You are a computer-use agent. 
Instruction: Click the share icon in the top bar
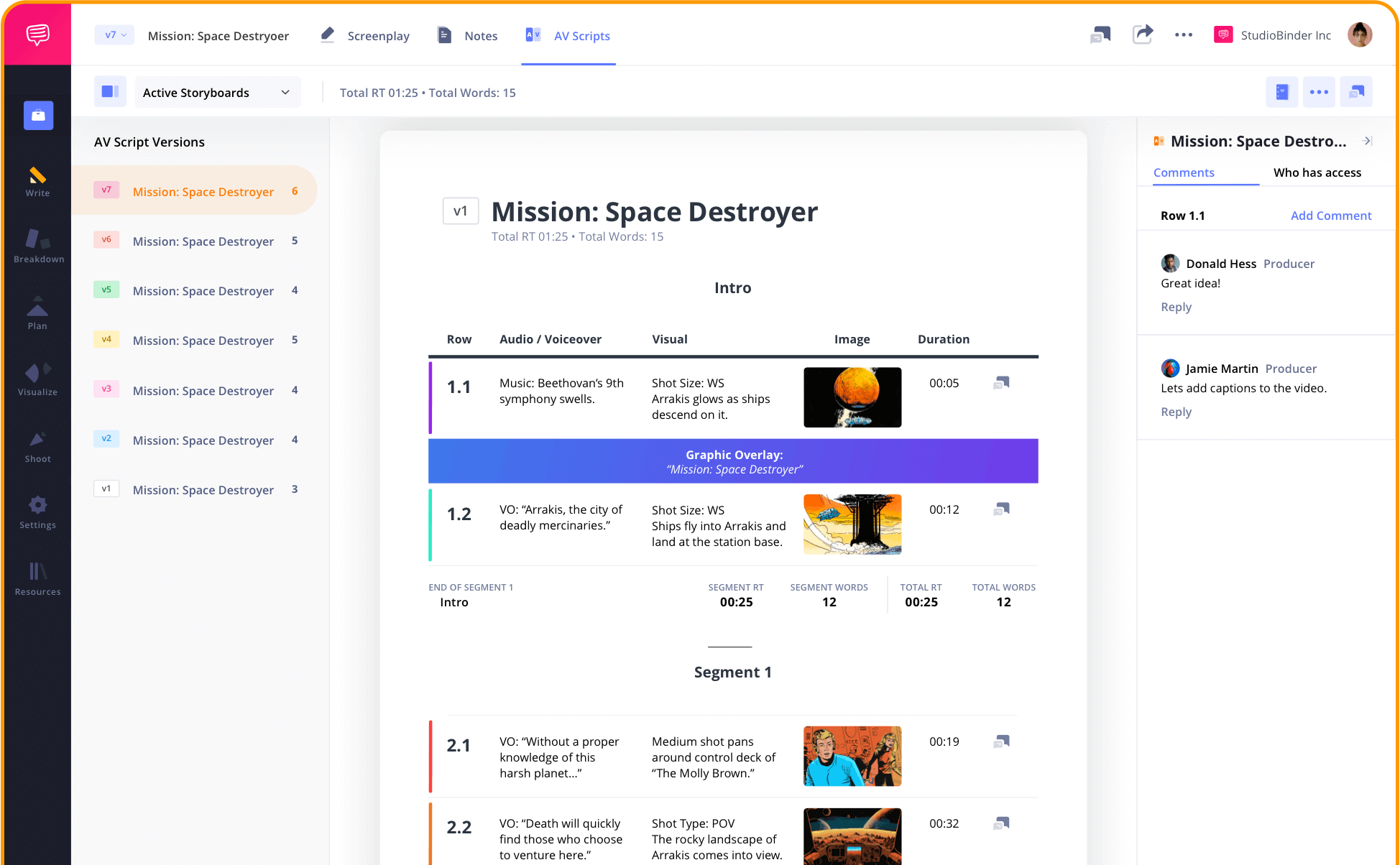(x=1143, y=34)
